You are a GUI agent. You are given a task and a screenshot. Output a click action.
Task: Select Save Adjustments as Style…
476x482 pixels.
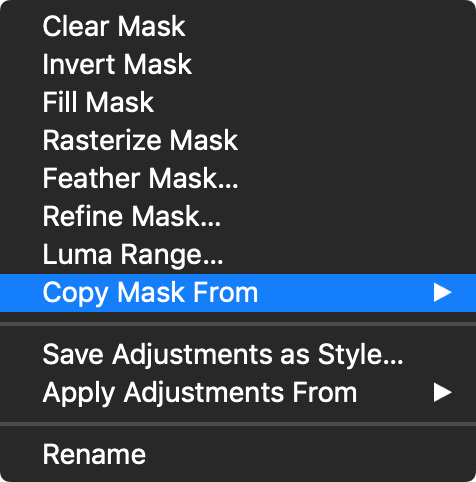[238, 354]
